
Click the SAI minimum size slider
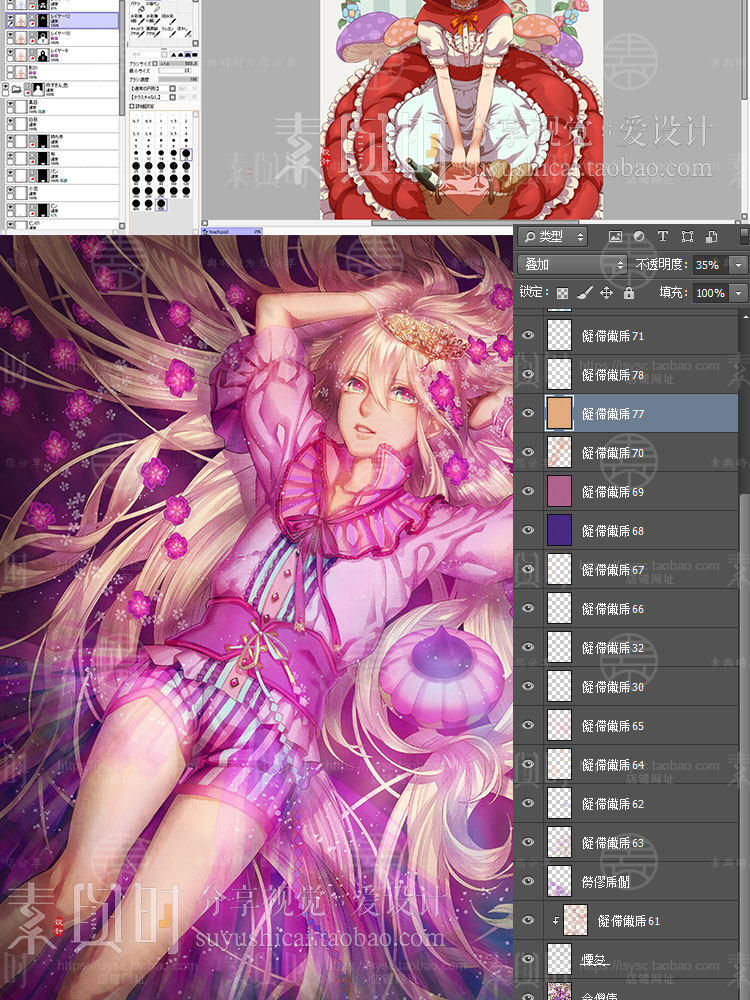175,71
